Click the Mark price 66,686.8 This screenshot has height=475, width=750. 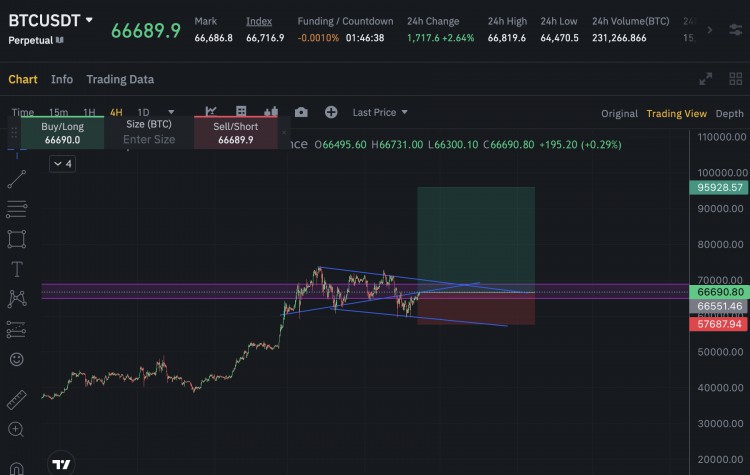point(213,38)
